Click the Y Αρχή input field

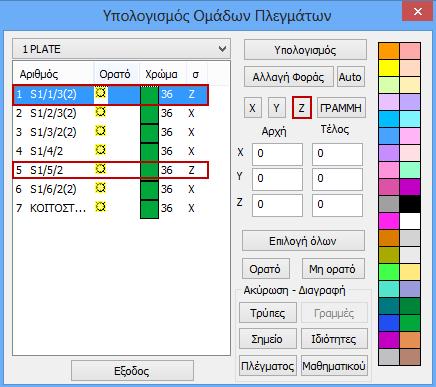(277, 179)
